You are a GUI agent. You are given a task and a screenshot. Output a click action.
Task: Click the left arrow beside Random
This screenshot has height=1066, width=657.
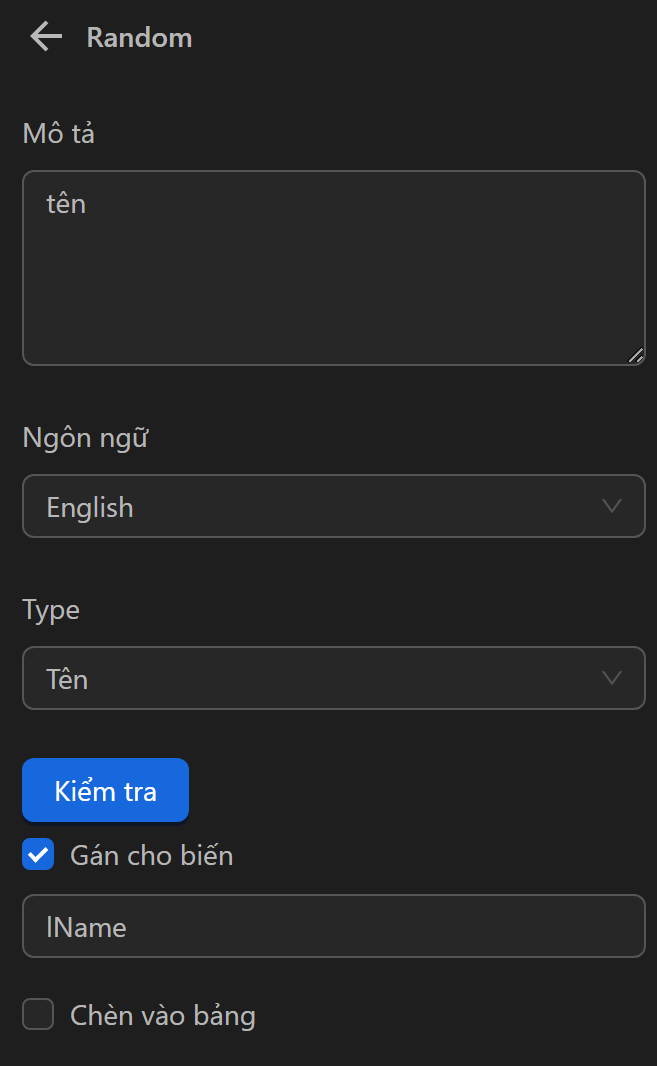pos(44,36)
